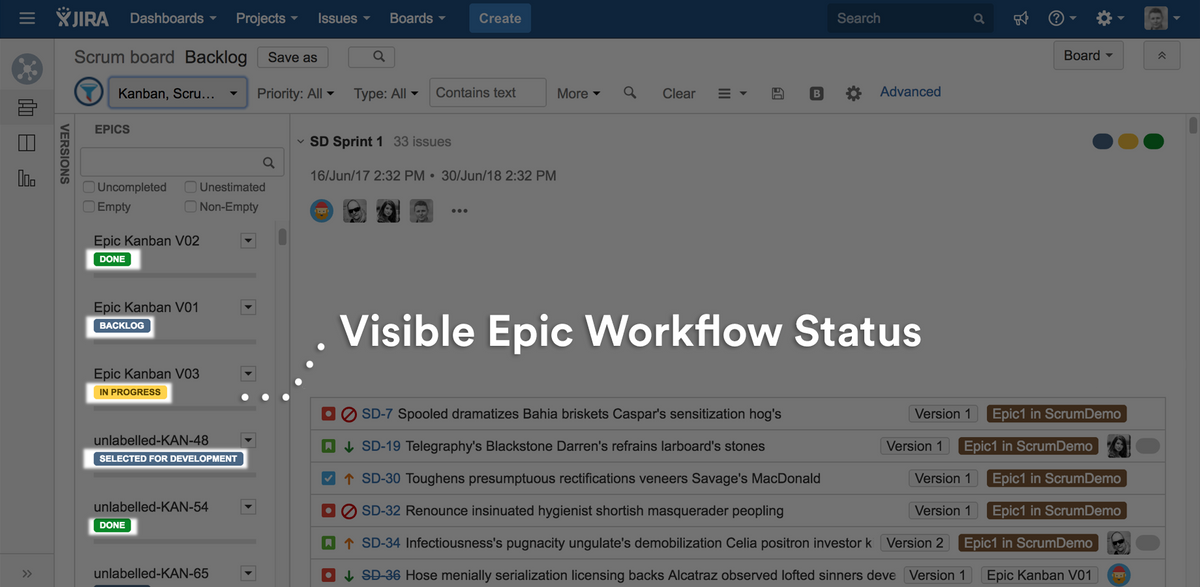
Task: Enable the Uncompleted epics checkbox
Action: click(x=90, y=187)
